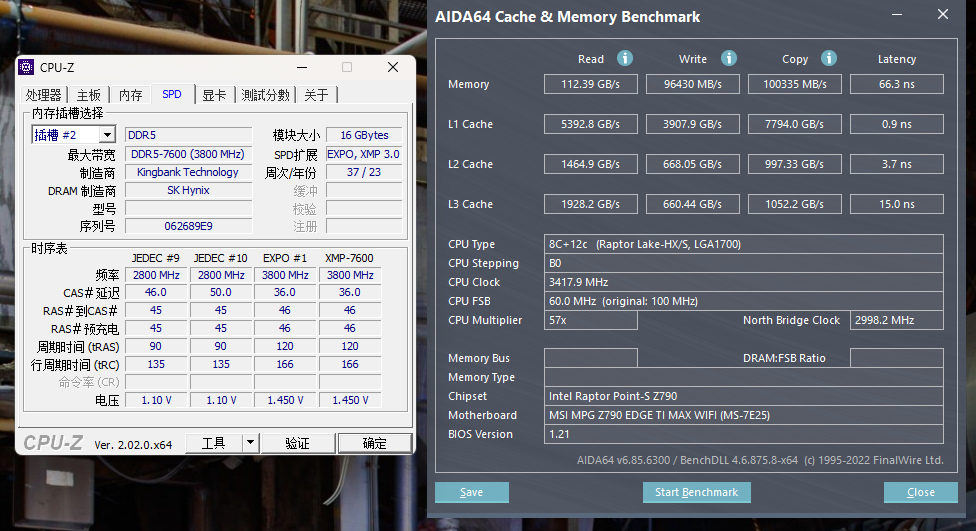The width and height of the screenshot is (976, 531).
Task: Click the BIOS Version 1.21 field
Action: 744,434
